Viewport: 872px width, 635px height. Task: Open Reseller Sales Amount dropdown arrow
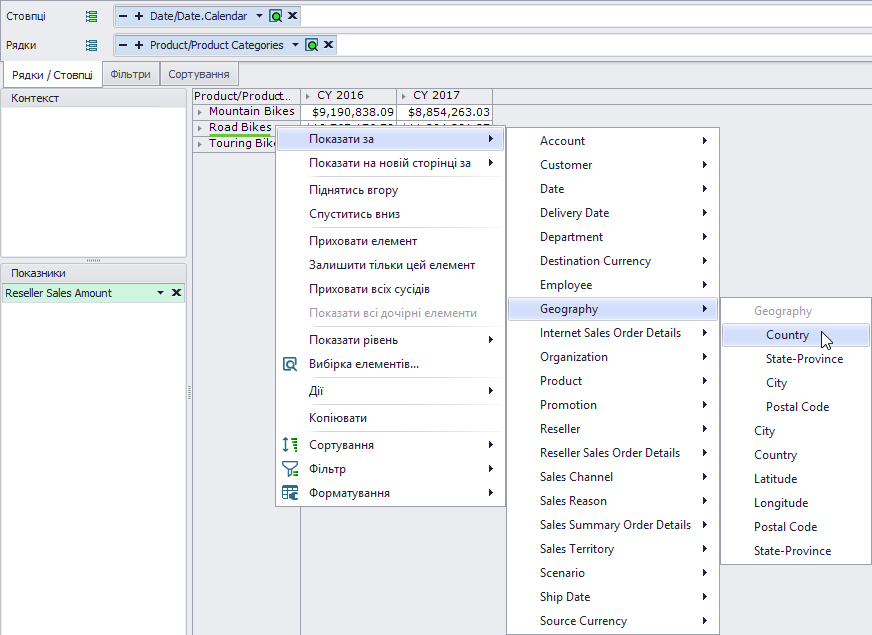[x=160, y=292]
